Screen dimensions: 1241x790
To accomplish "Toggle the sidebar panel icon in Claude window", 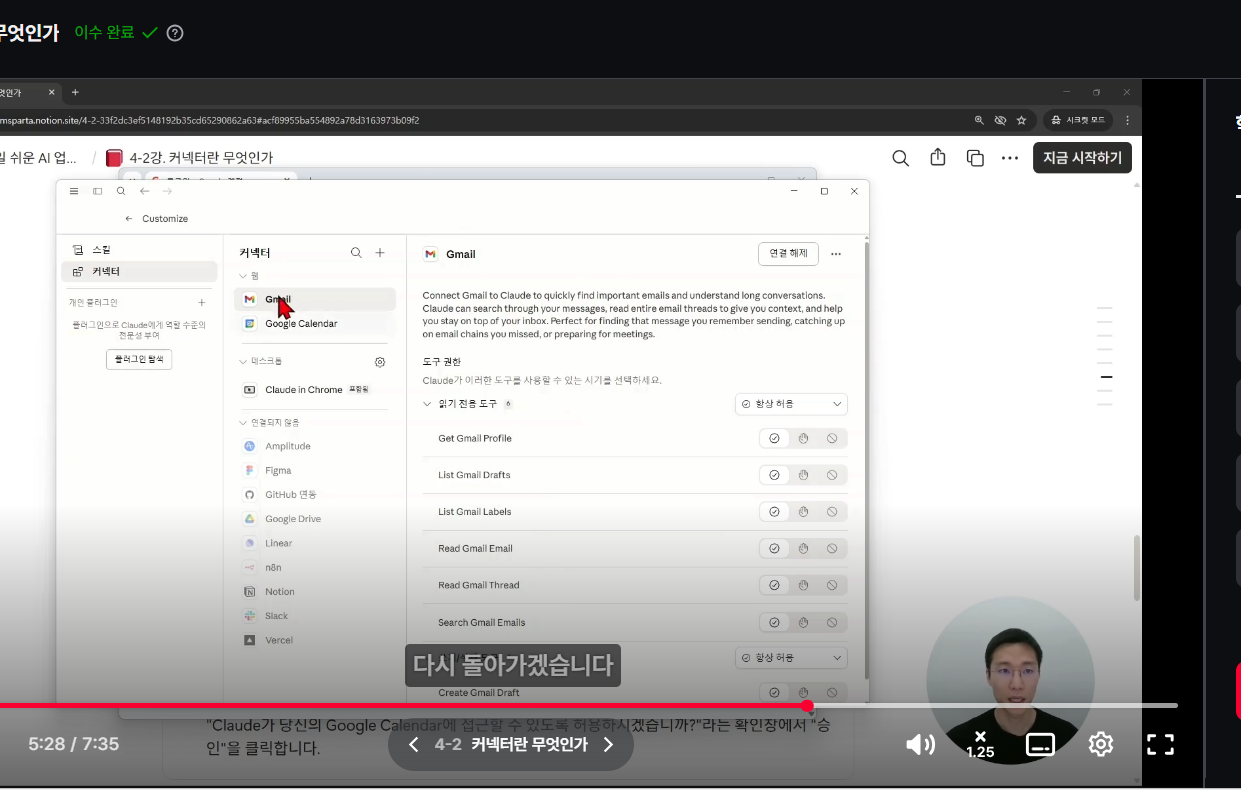I will pyautogui.click(x=97, y=191).
